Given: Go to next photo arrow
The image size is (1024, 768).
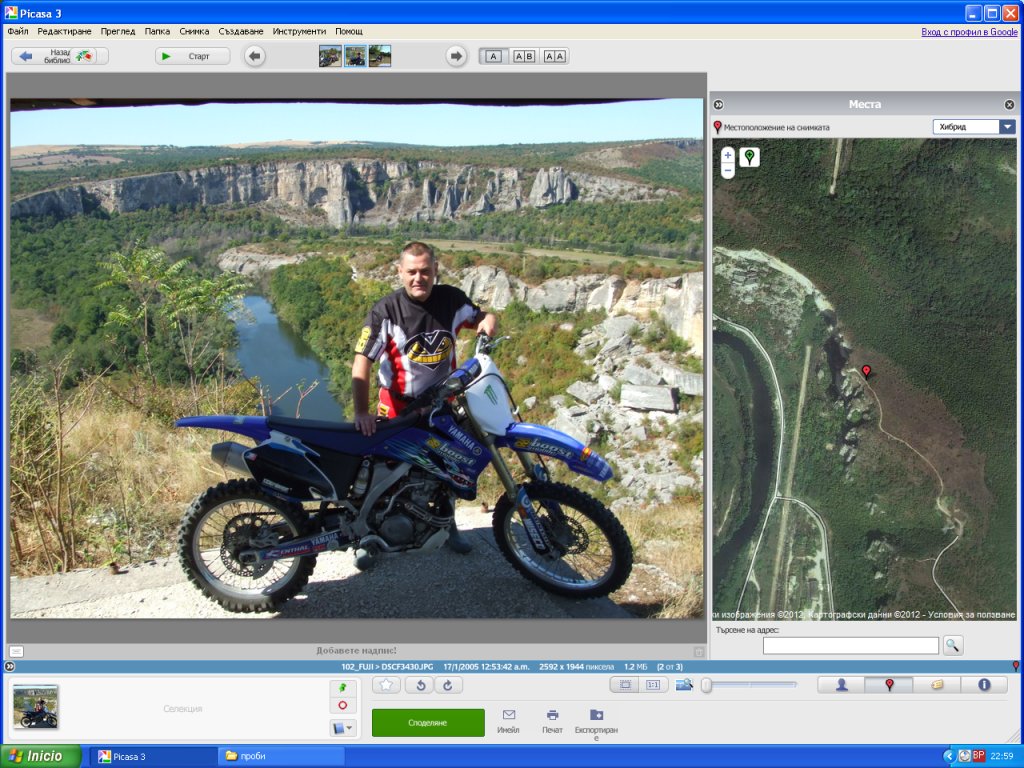Looking at the screenshot, I should tap(456, 56).
